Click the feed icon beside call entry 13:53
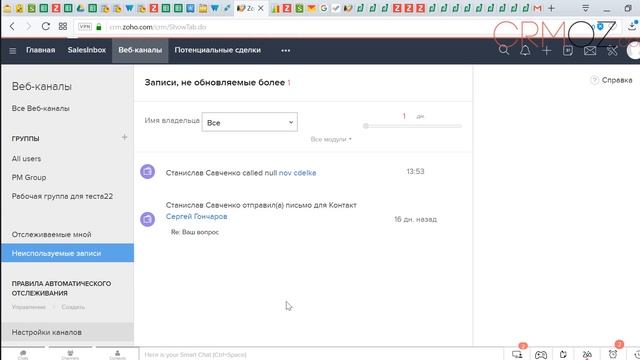Viewport: 640px width, 360px height. 148,171
